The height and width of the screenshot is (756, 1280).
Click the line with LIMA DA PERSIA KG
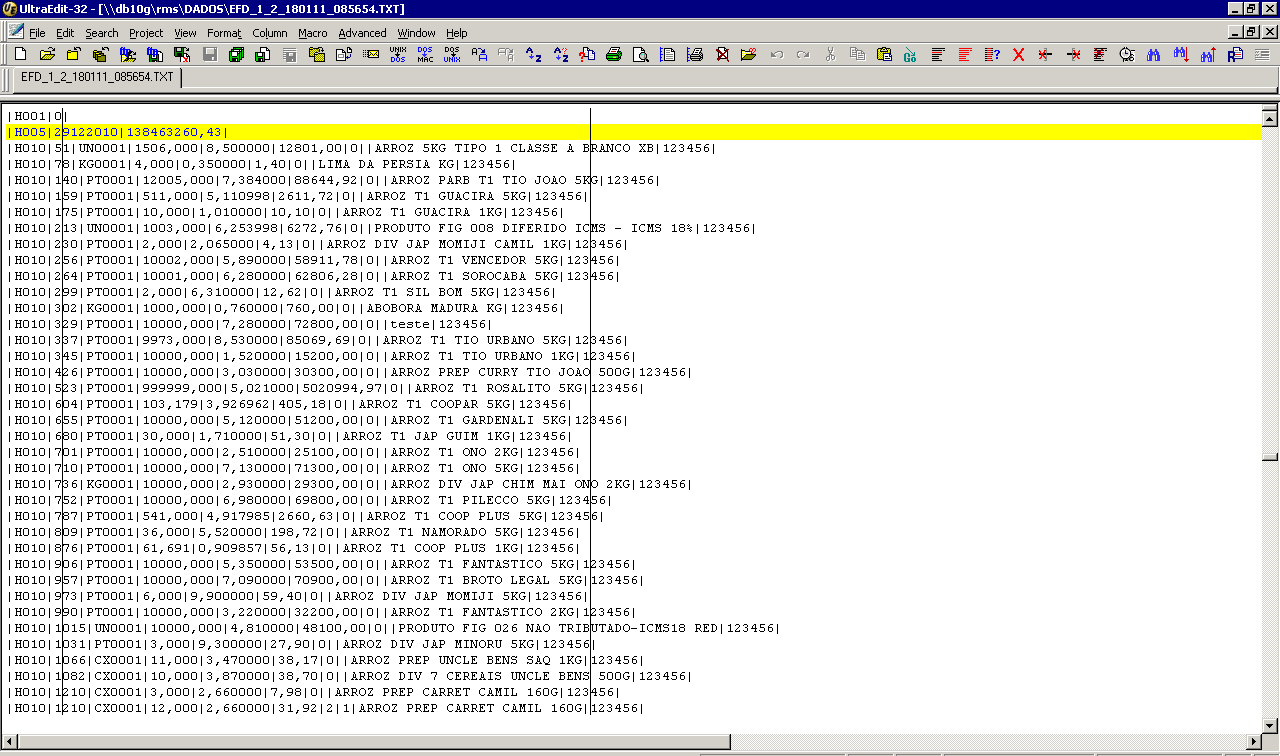click(262, 164)
